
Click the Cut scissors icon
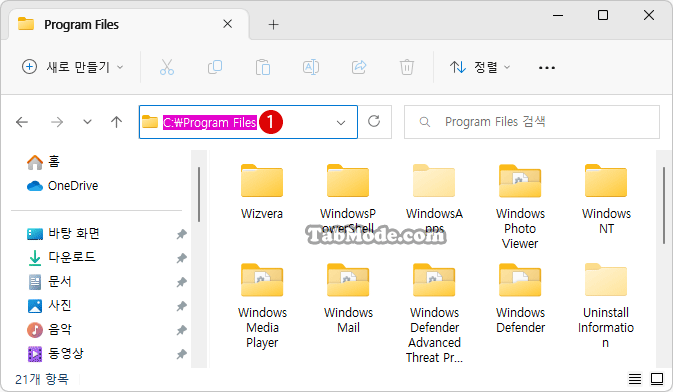(x=167, y=67)
